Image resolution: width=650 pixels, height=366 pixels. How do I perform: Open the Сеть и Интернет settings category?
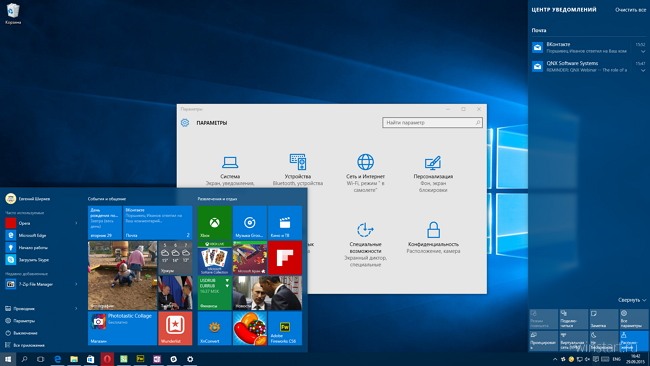[365, 172]
